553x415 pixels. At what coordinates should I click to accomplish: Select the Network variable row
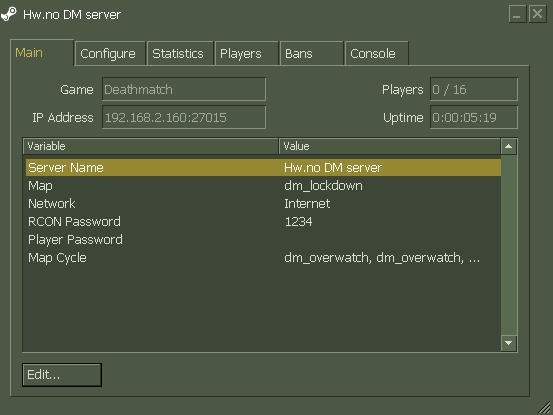pyautogui.click(x=263, y=204)
